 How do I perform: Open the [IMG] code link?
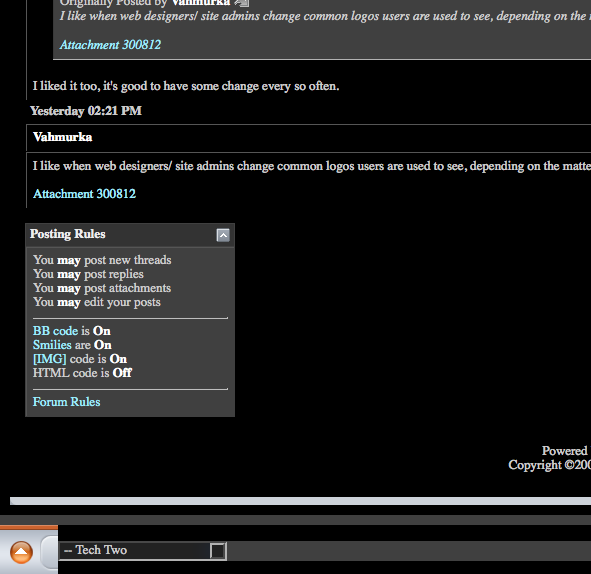(49, 359)
